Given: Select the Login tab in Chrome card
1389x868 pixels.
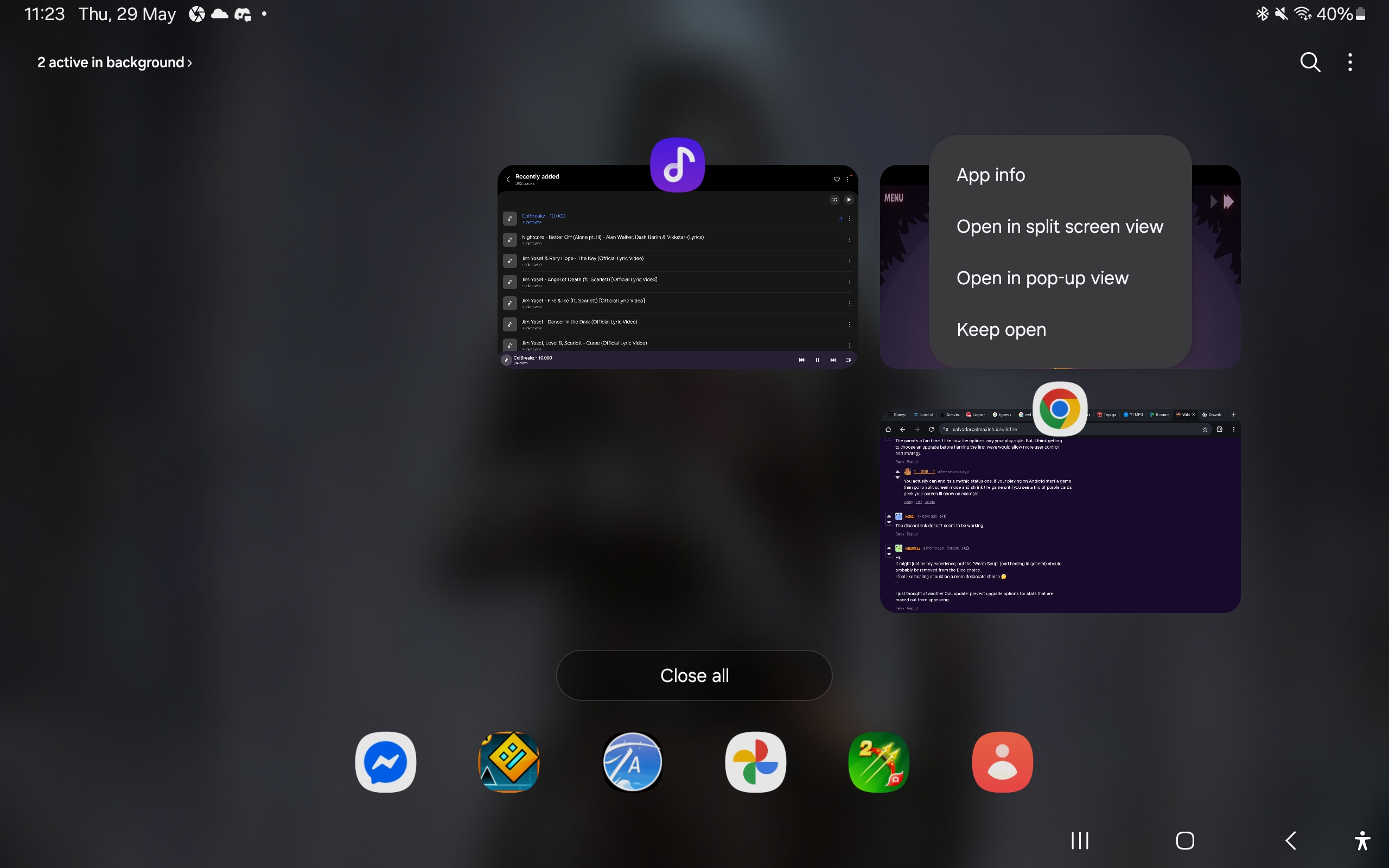Looking at the screenshot, I should point(976,414).
